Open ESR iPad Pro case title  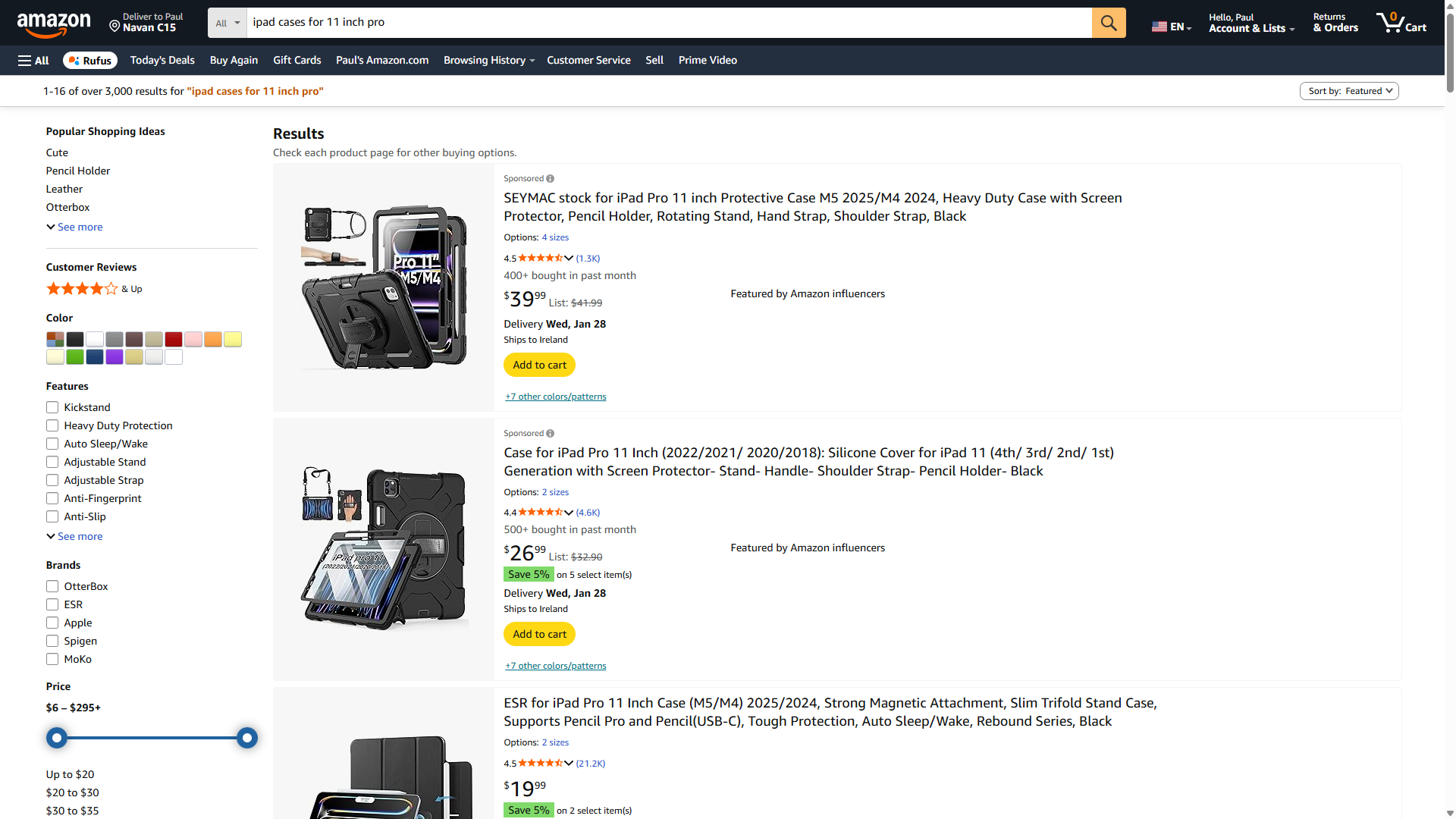[x=830, y=713]
